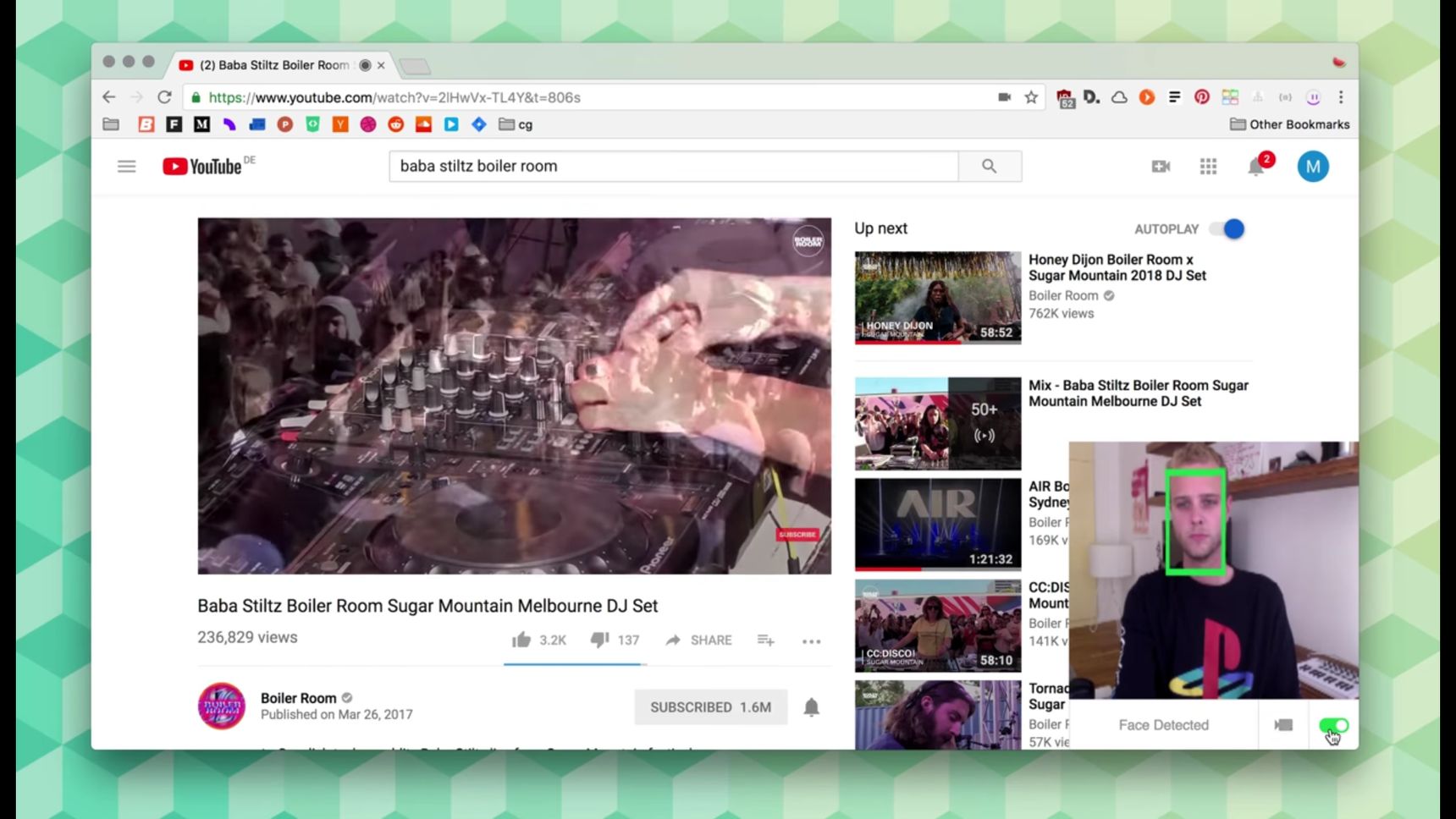The width and height of the screenshot is (1456, 819).
Task: Open the Honey Dijon video thumbnail
Action: (x=938, y=298)
